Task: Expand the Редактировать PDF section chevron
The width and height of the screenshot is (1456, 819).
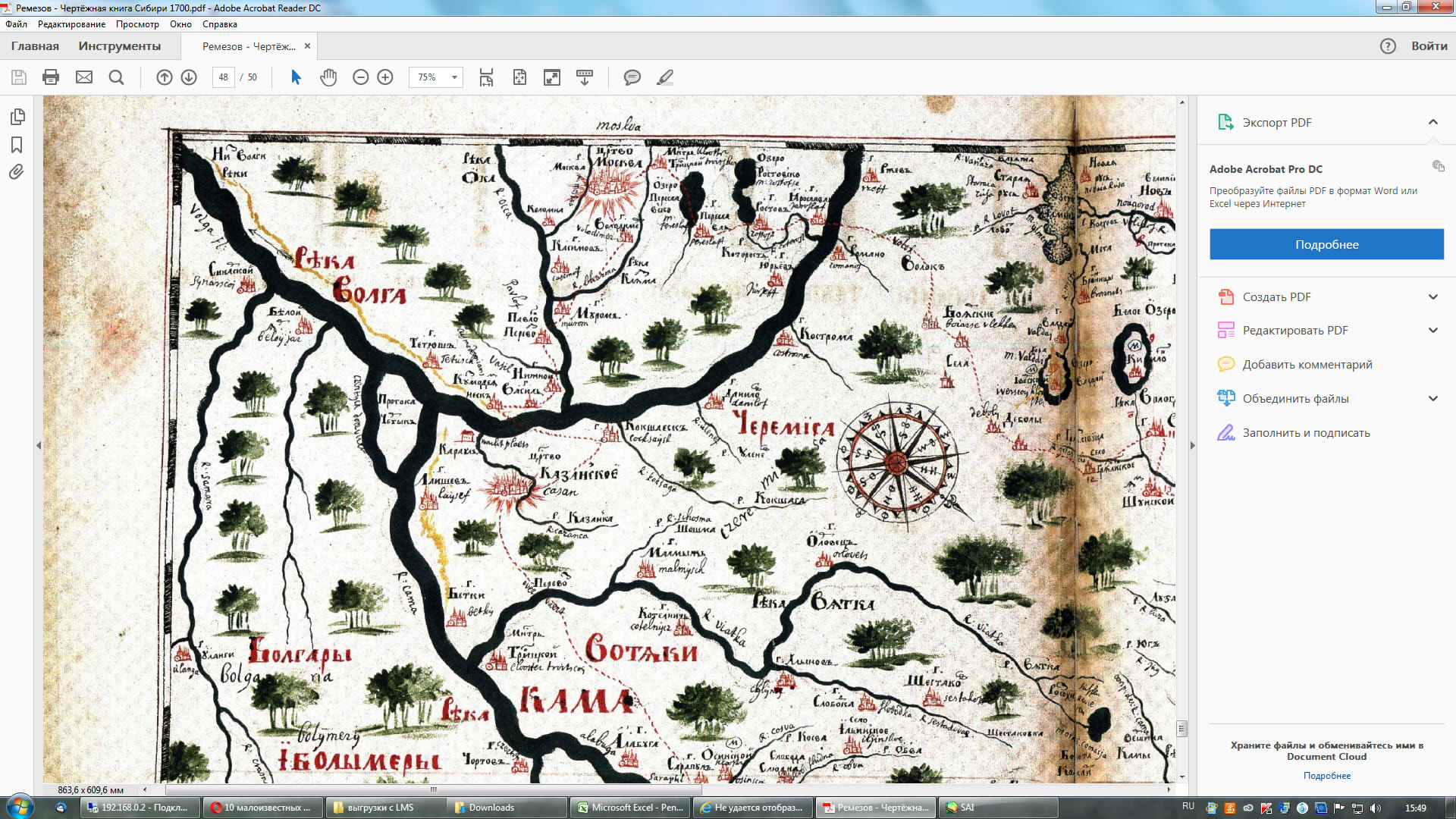Action: (1432, 331)
